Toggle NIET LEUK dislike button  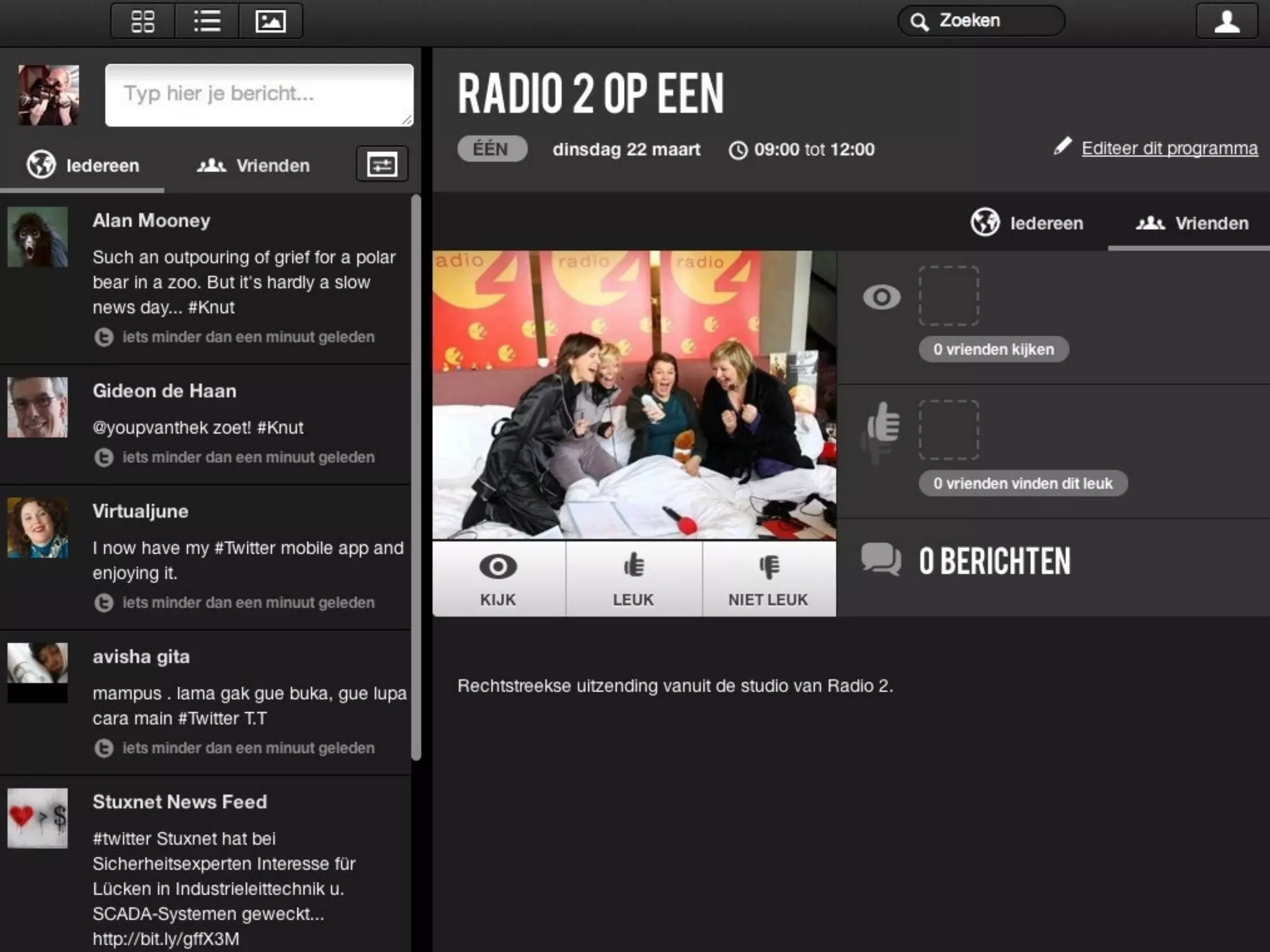pyautogui.click(x=768, y=579)
